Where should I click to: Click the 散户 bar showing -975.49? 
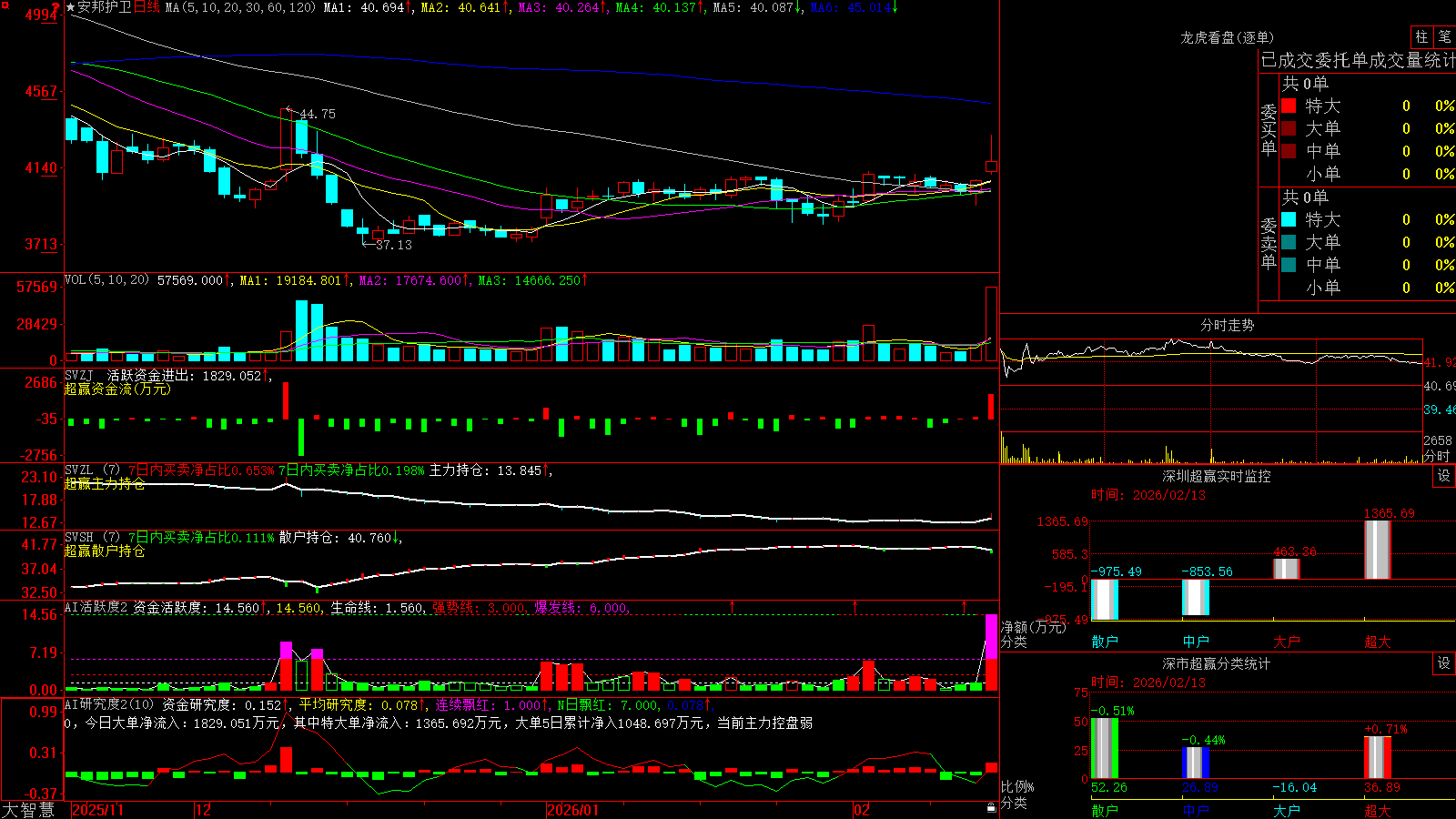(1105, 600)
